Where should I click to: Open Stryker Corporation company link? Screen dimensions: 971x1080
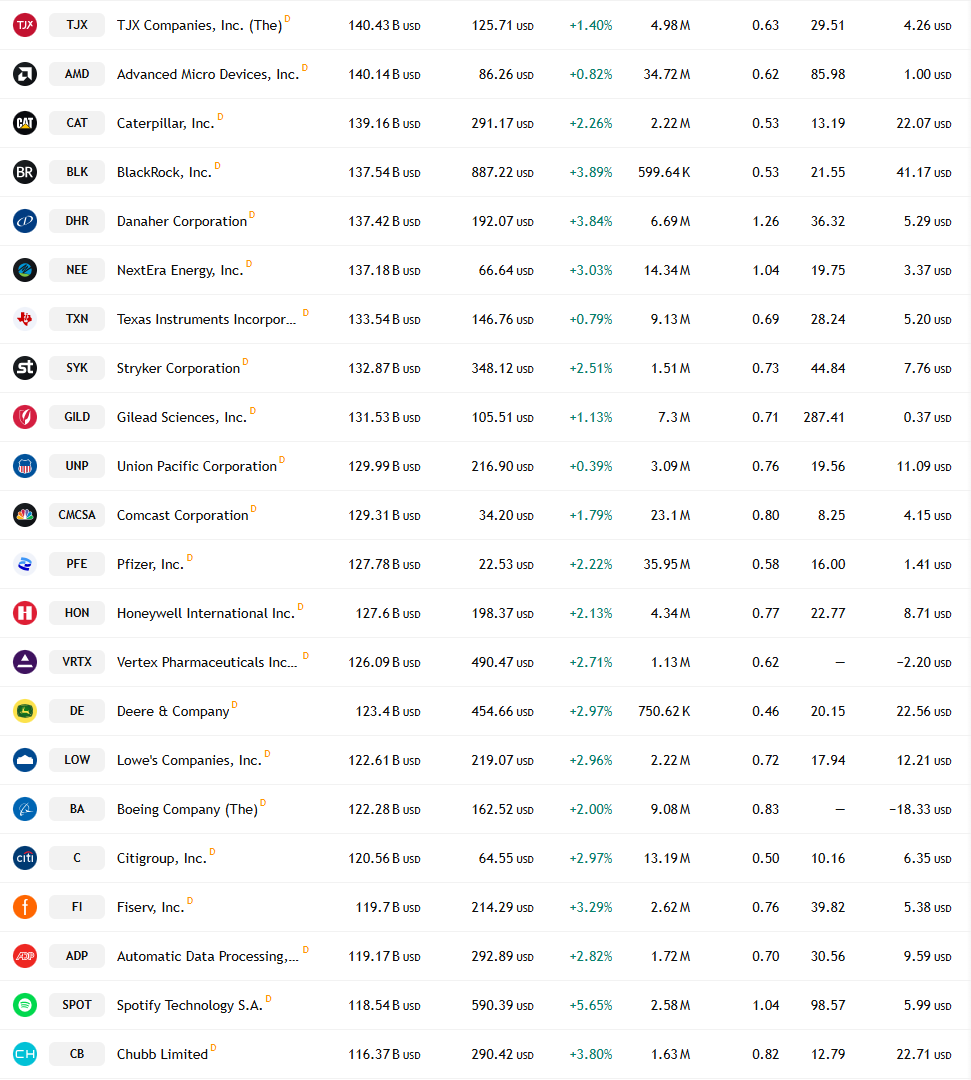(x=178, y=368)
